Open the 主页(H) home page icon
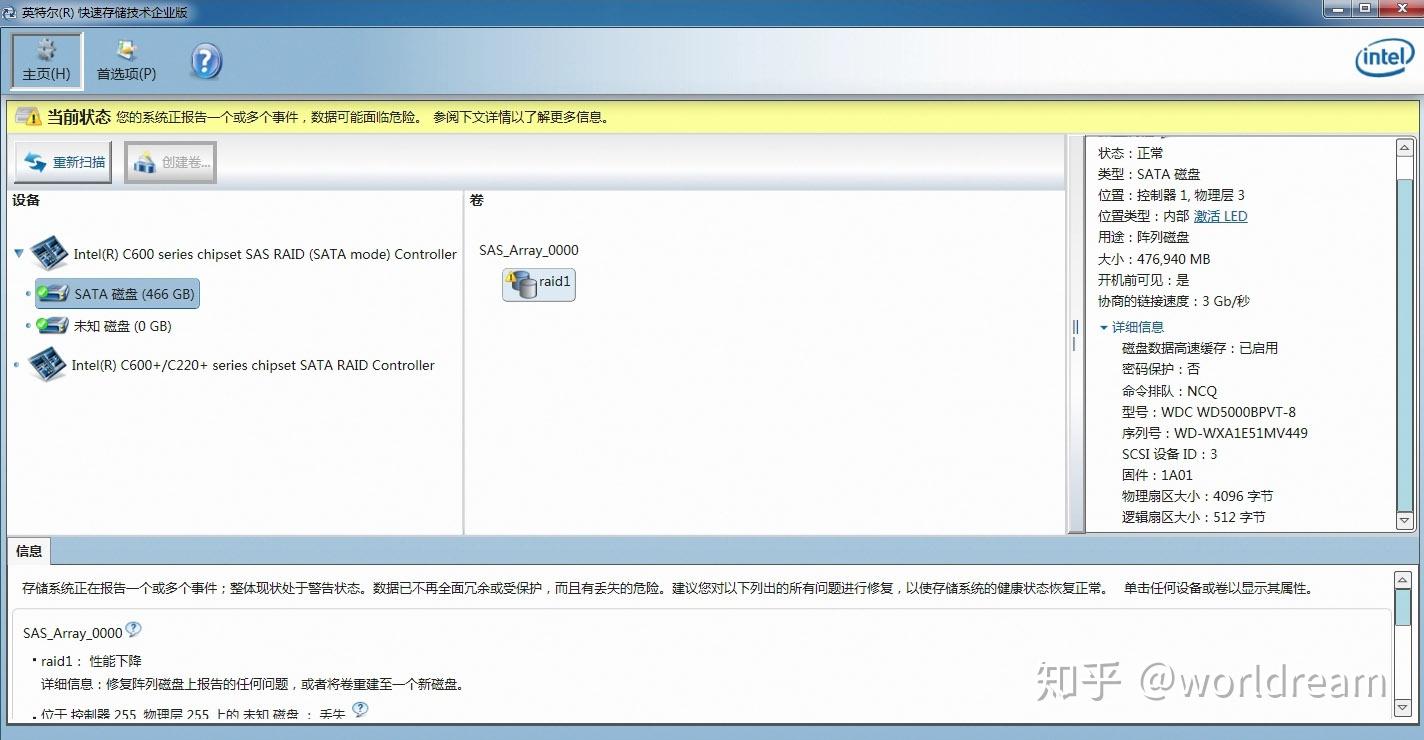 [44, 59]
